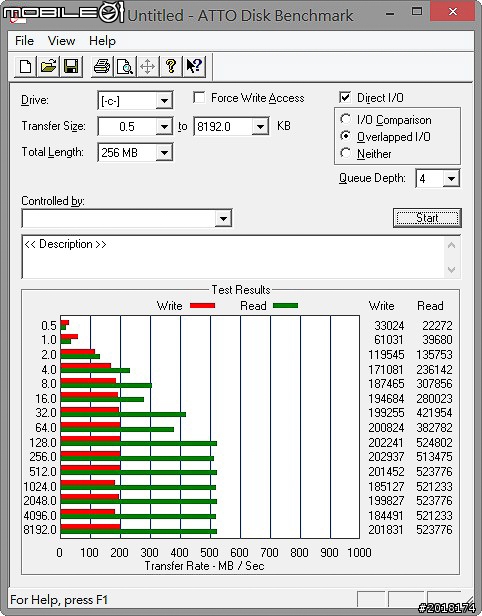
Task: Click the green read bar for 32.0
Action: (x=123, y=414)
